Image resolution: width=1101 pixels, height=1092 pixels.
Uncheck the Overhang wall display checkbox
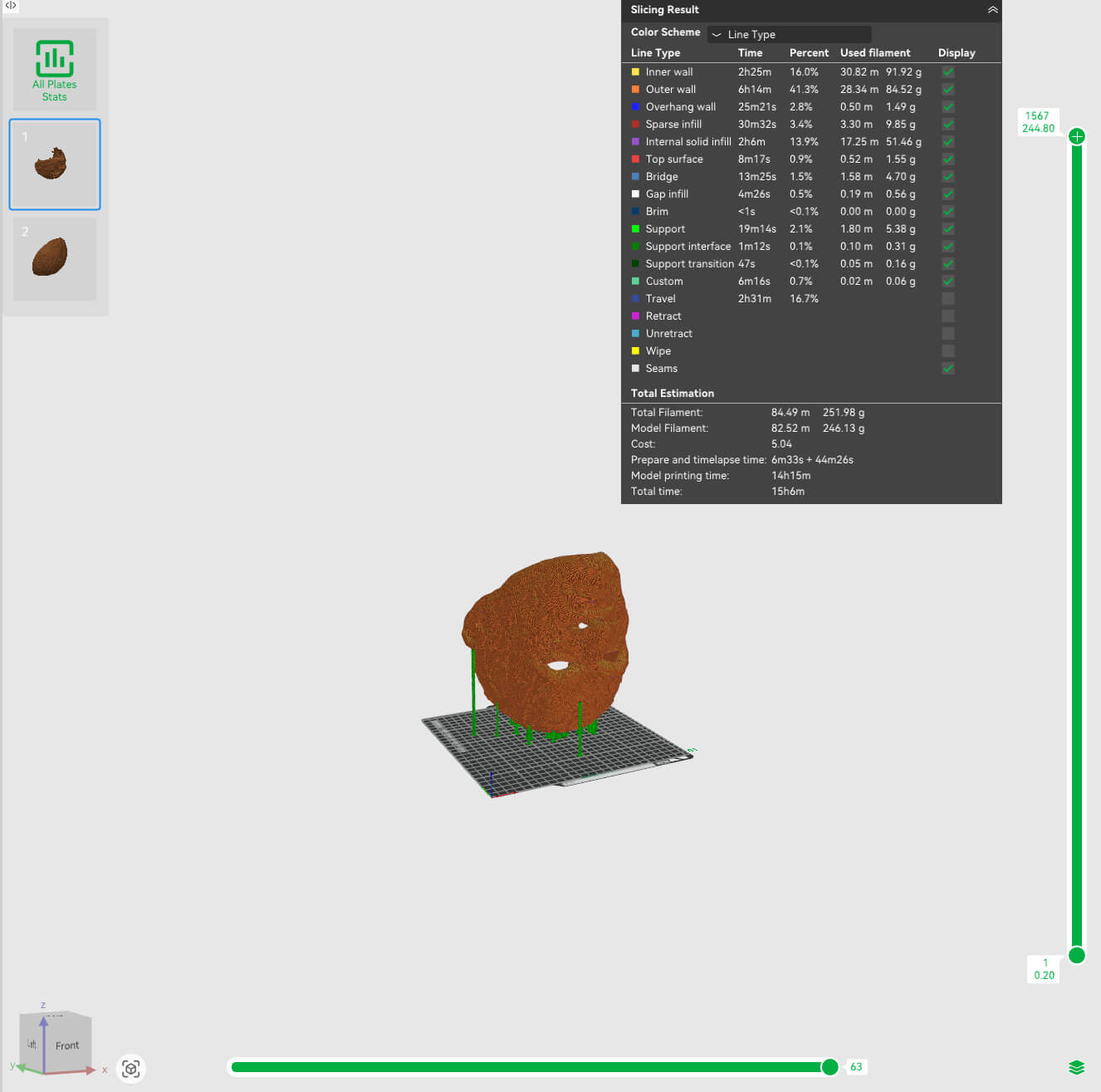(x=948, y=107)
